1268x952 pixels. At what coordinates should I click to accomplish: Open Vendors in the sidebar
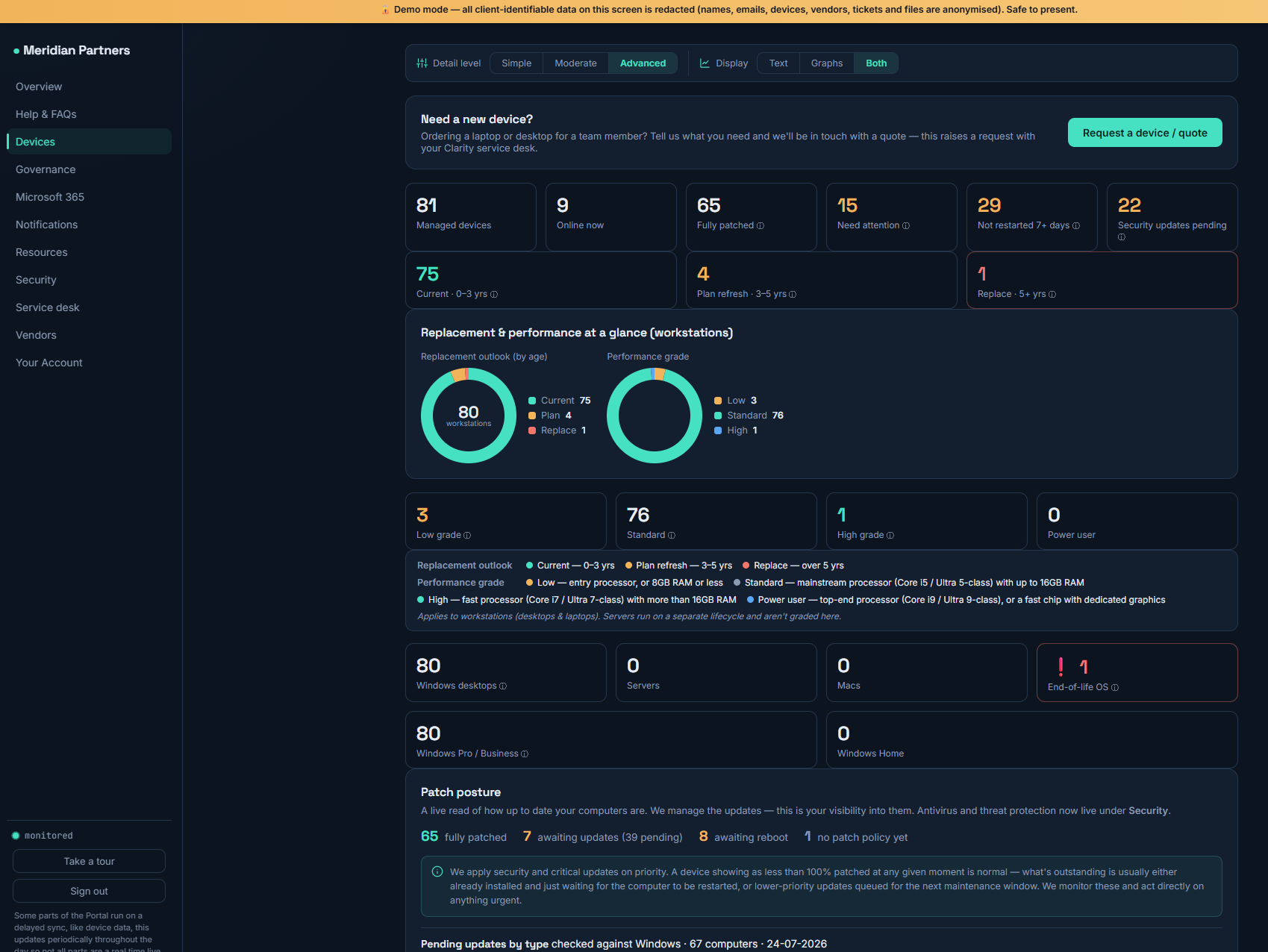pyautogui.click(x=89, y=335)
